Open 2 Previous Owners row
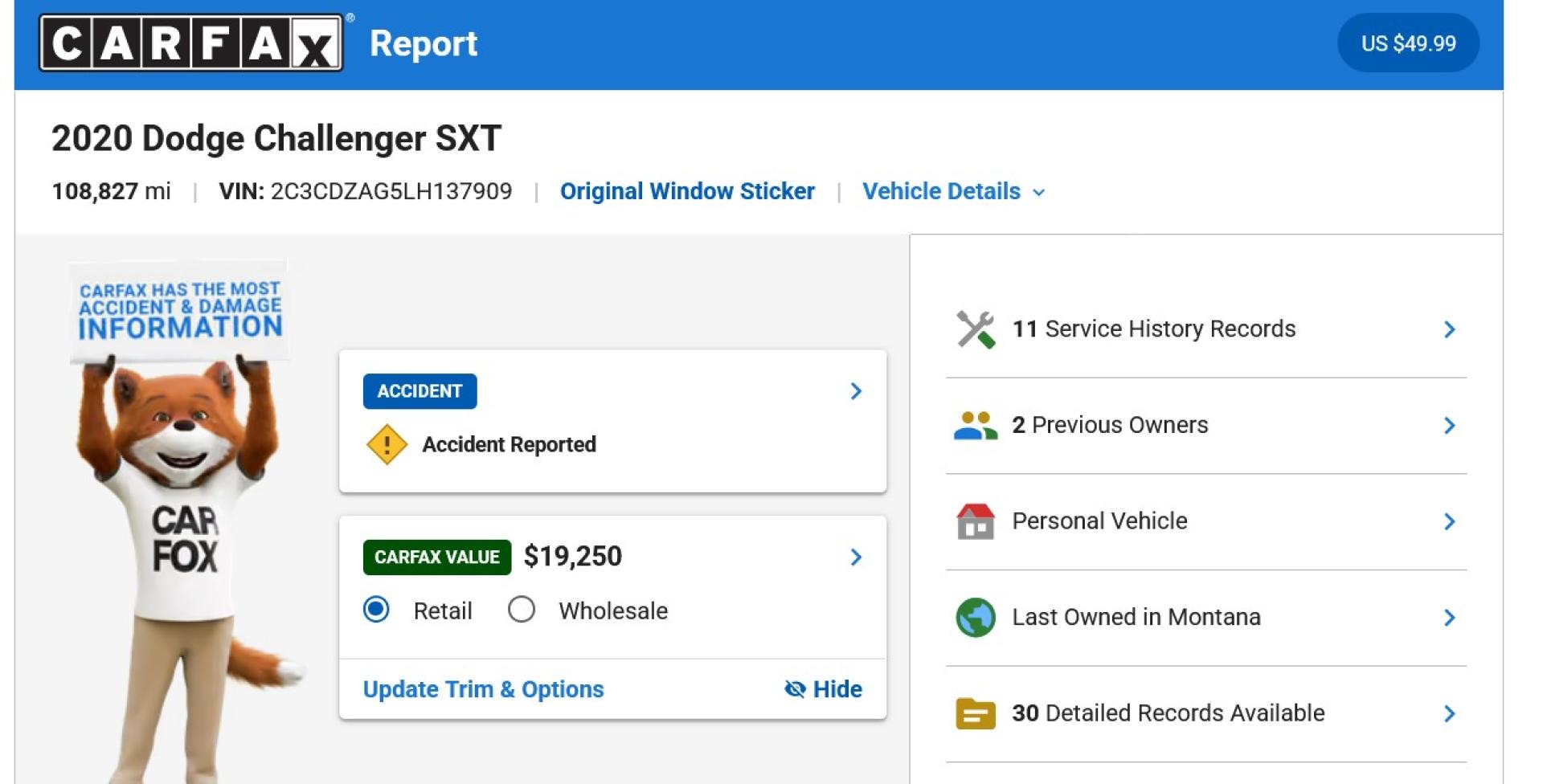 1206,426
